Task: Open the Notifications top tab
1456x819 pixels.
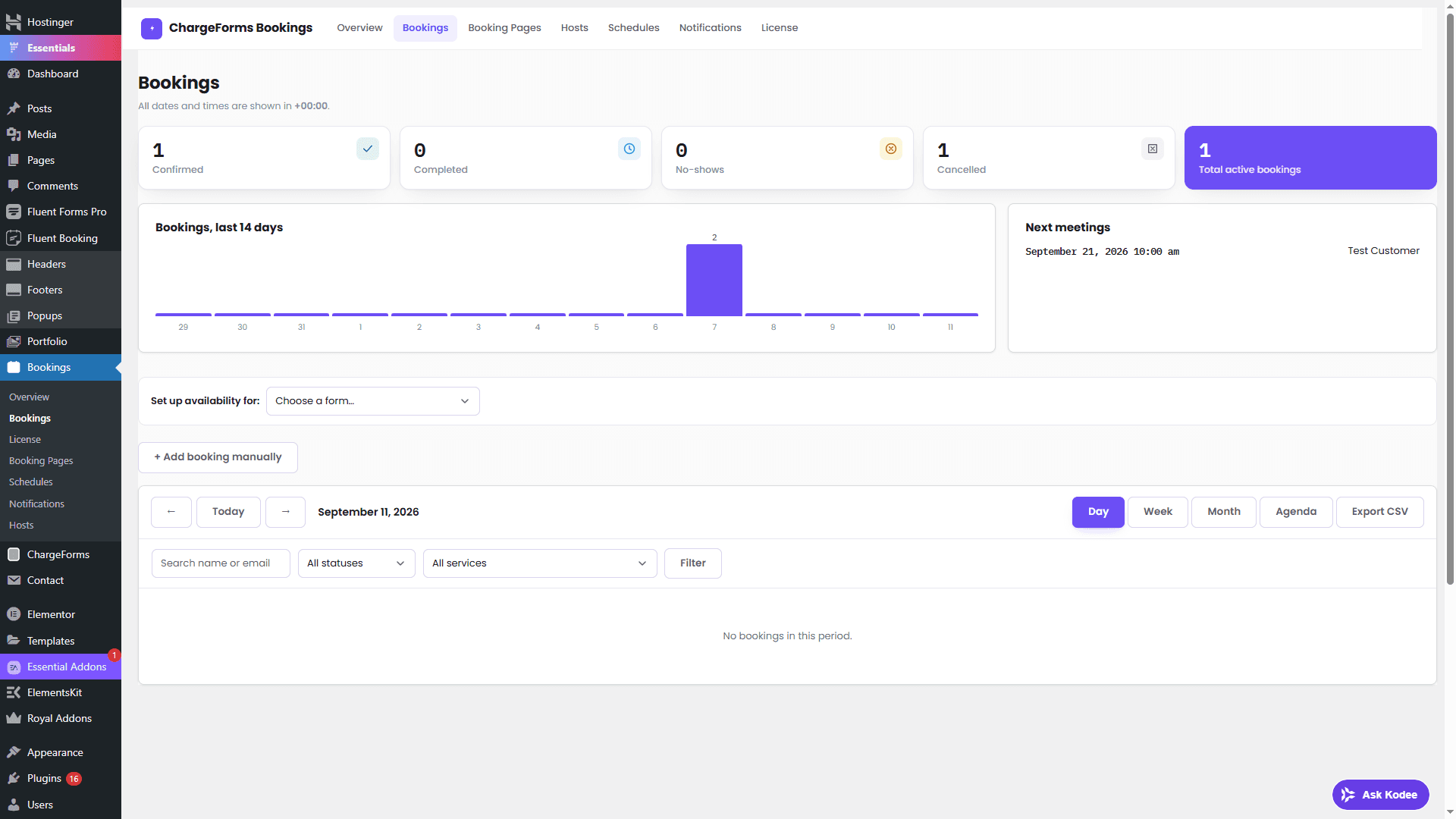Action: tap(710, 28)
